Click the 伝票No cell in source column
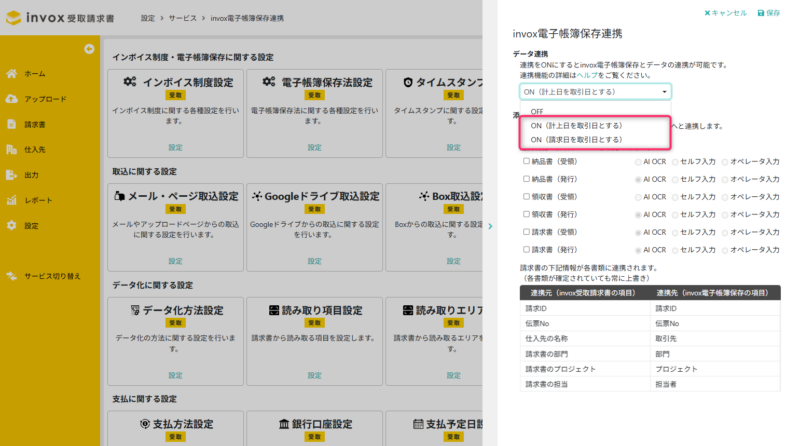Image resolution: width=800 pixels, height=446 pixels. click(585, 324)
